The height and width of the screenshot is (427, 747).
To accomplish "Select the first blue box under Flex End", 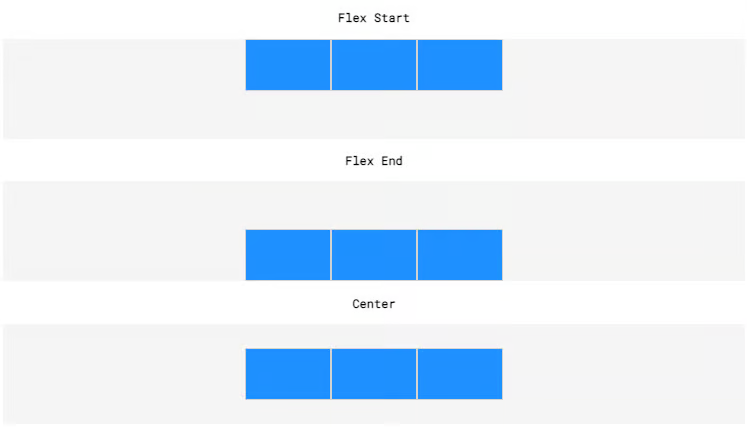I will [x=288, y=255].
